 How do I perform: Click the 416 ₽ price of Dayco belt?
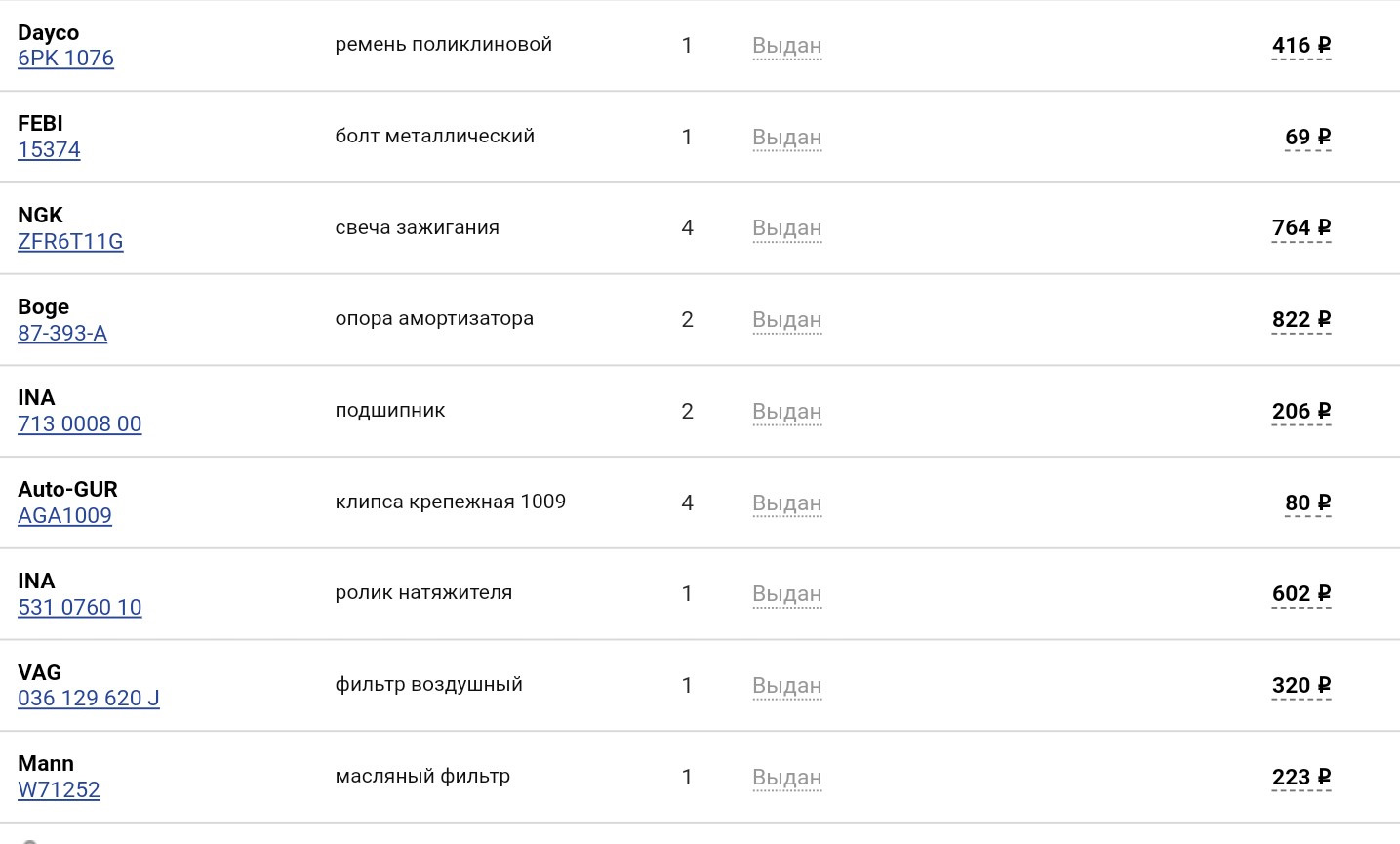tap(1300, 46)
